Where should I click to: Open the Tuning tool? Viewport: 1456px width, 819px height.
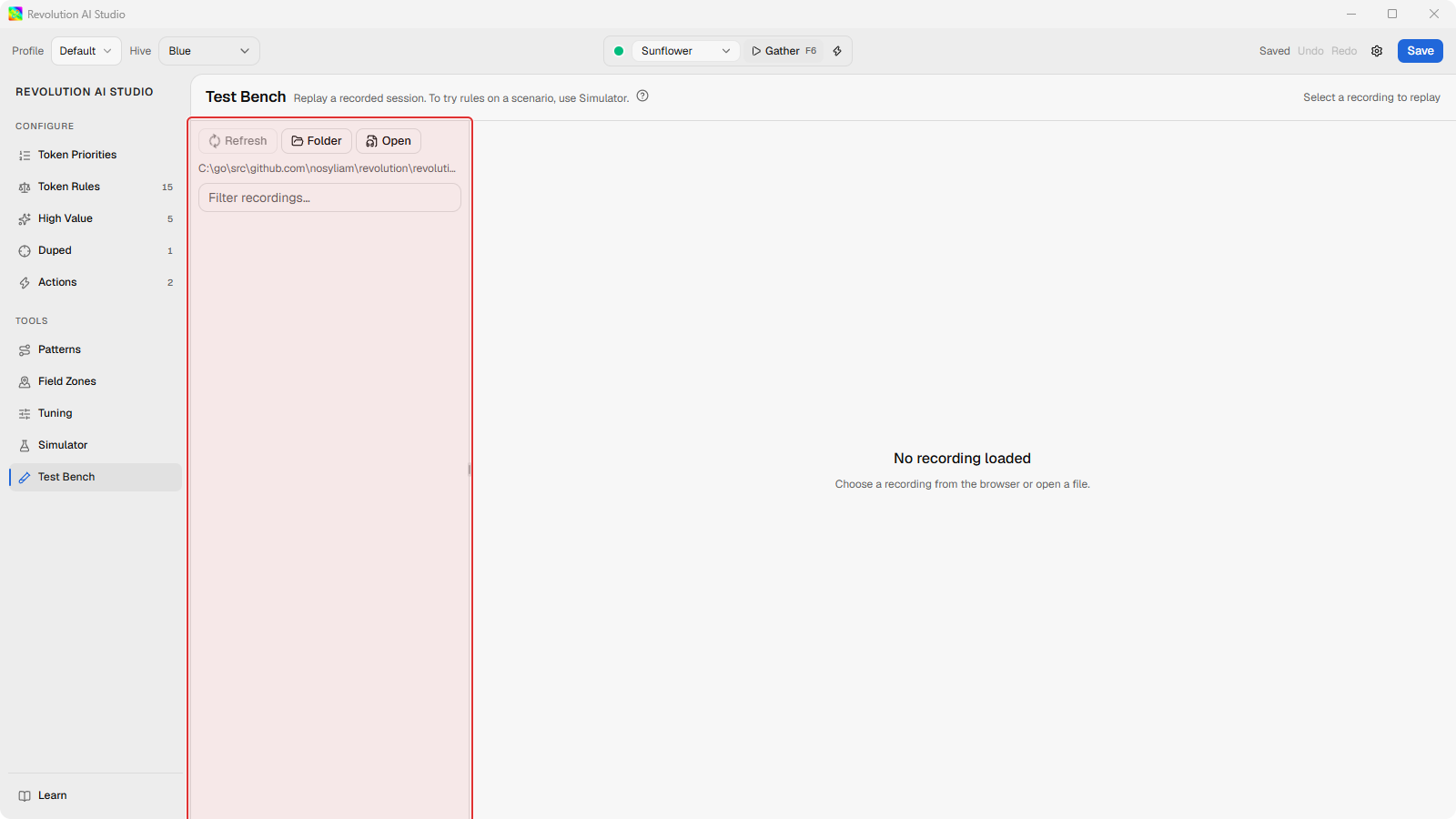[x=95, y=413]
